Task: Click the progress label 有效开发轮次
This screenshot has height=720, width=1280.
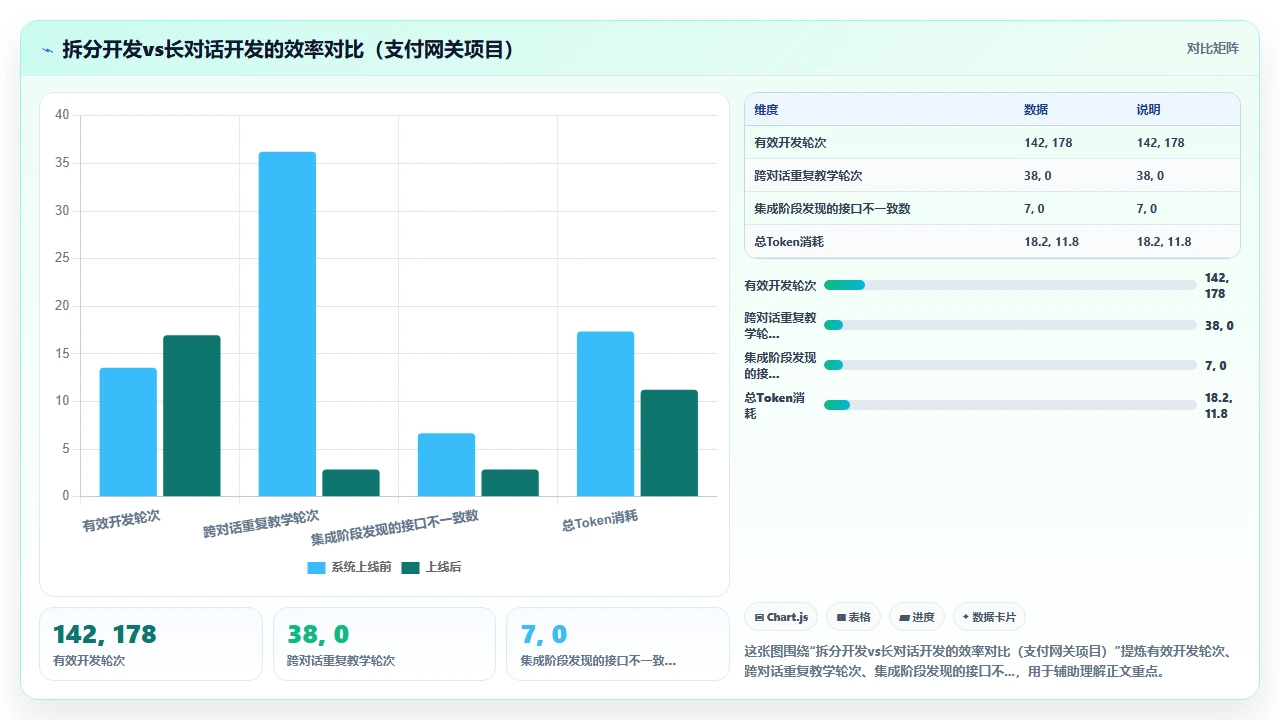Action: pos(780,286)
